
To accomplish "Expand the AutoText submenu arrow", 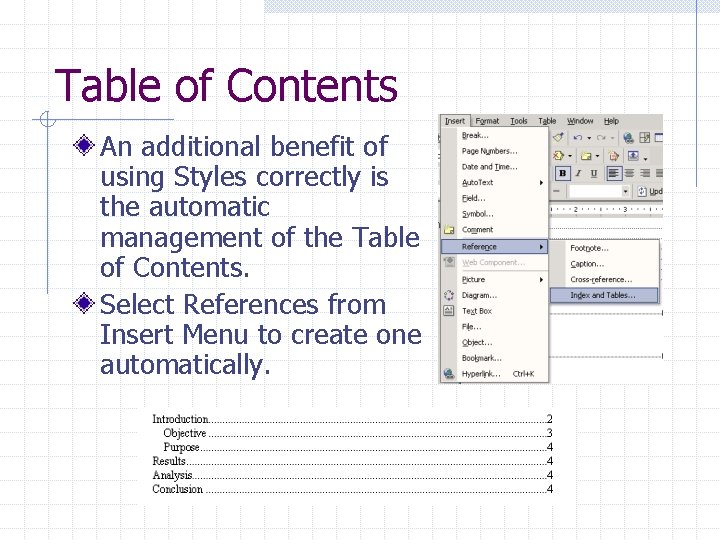I will tap(541, 183).
